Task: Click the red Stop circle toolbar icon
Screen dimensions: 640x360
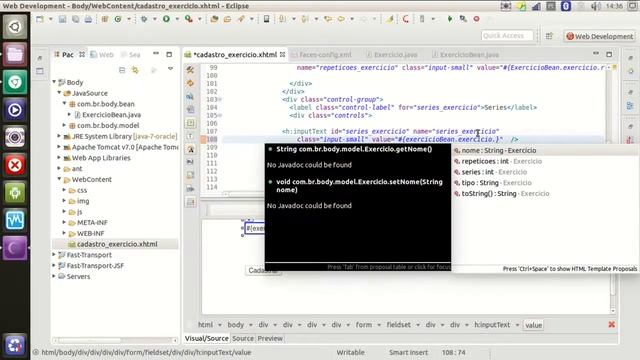Action: (x=476, y=19)
